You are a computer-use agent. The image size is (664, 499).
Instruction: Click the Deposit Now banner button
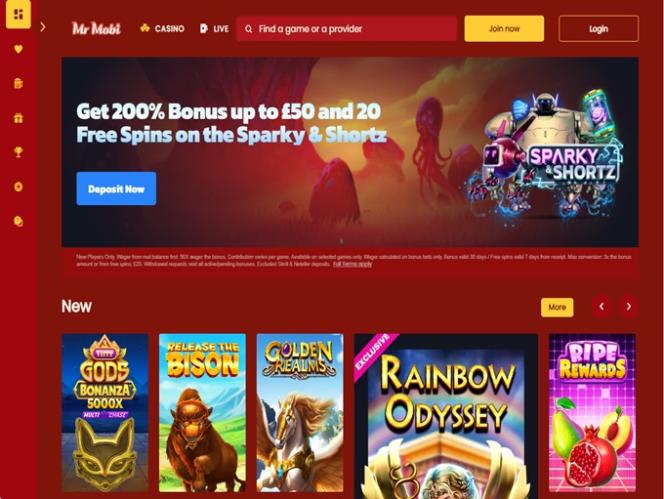click(116, 189)
